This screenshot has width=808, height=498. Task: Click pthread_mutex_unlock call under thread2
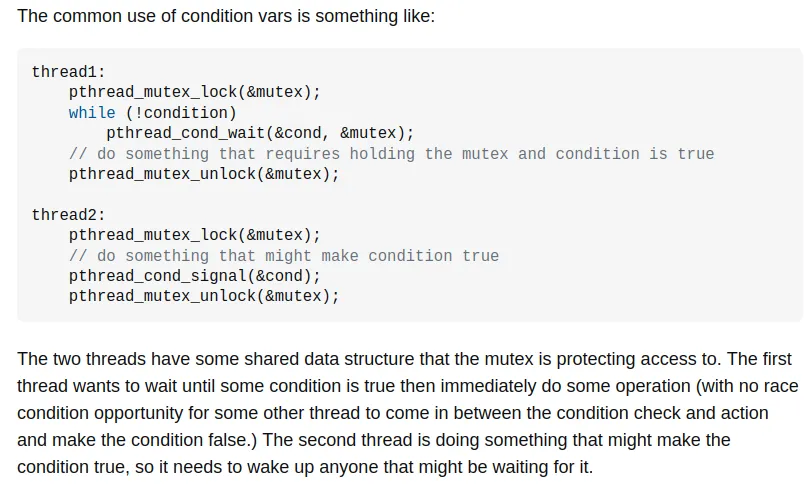point(204,296)
